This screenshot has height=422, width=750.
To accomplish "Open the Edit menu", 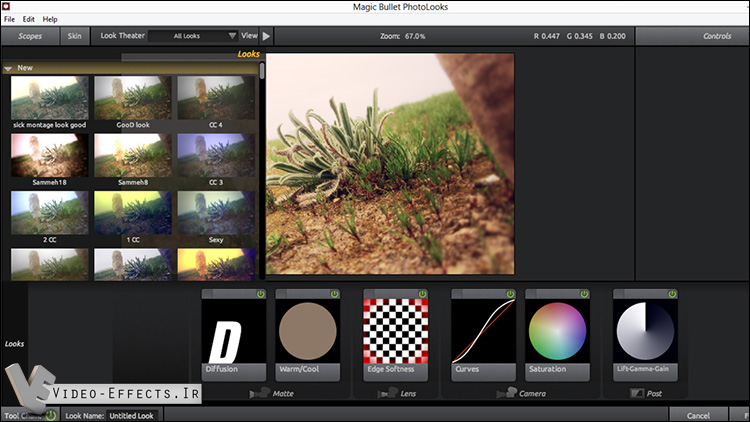I will [29, 19].
